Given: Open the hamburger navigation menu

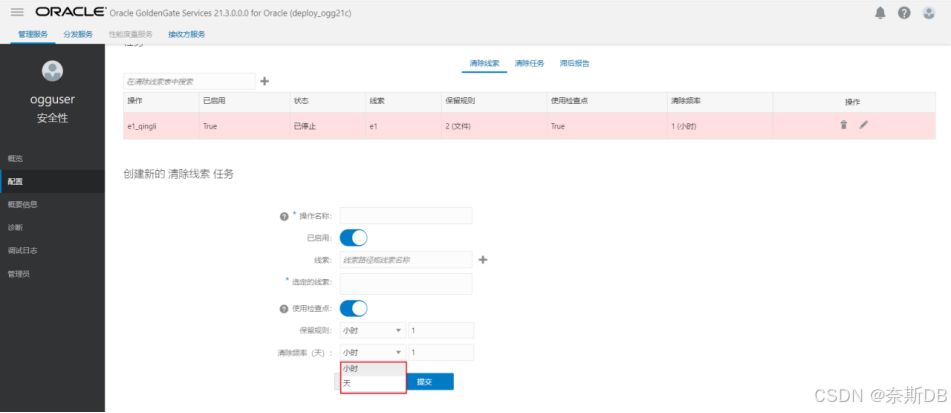Looking at the screenshot, I should point(17,12).
